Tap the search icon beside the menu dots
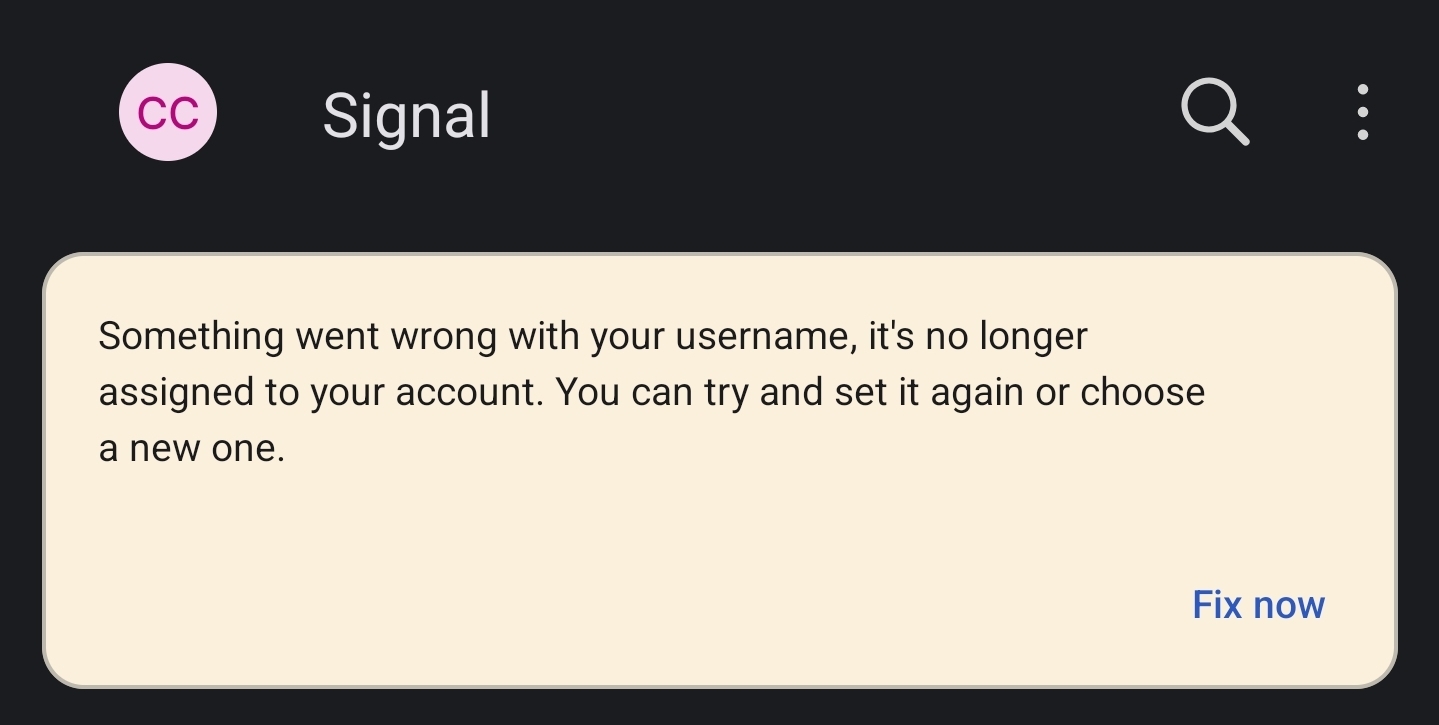The image size is (1439, 725). 1214,112
